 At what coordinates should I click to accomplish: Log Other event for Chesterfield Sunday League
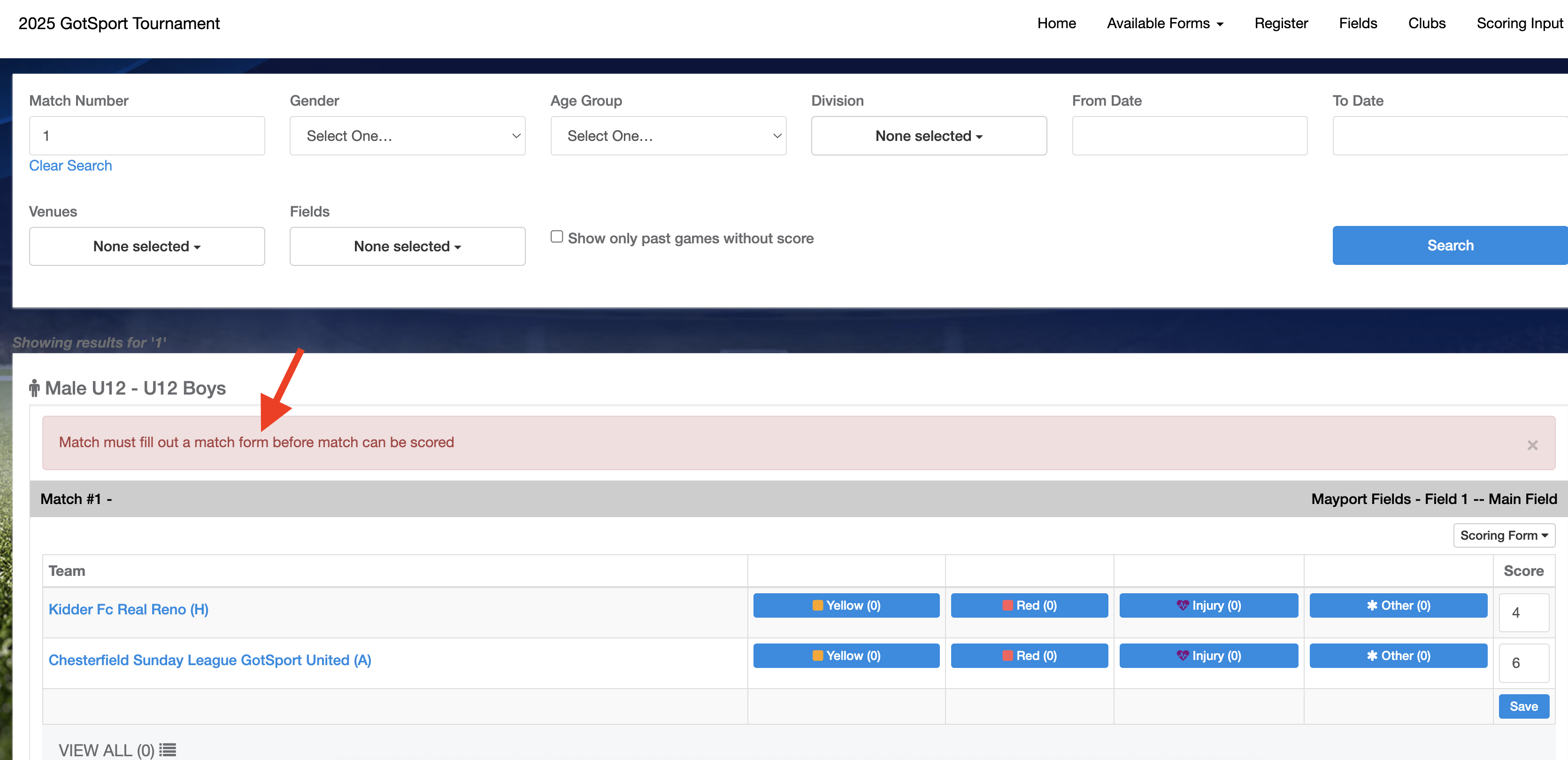coord(1398,655)
